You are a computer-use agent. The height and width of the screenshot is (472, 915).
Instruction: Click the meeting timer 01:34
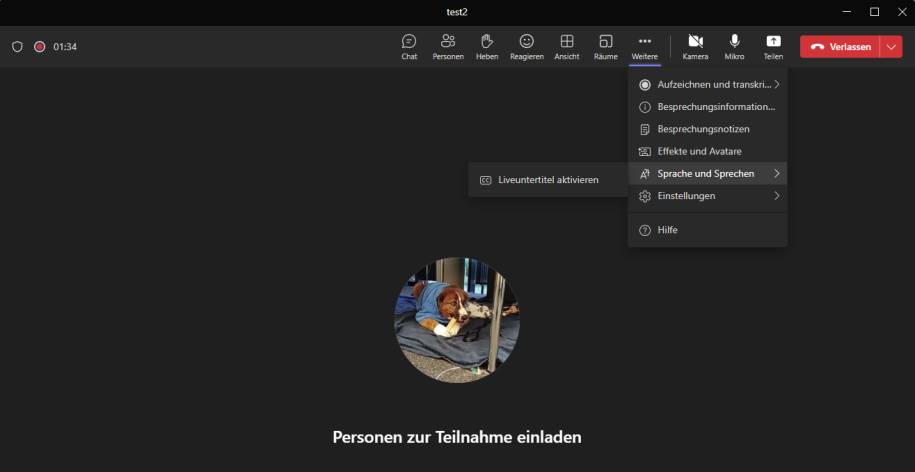pyautogui.click(x=65, y=47)
